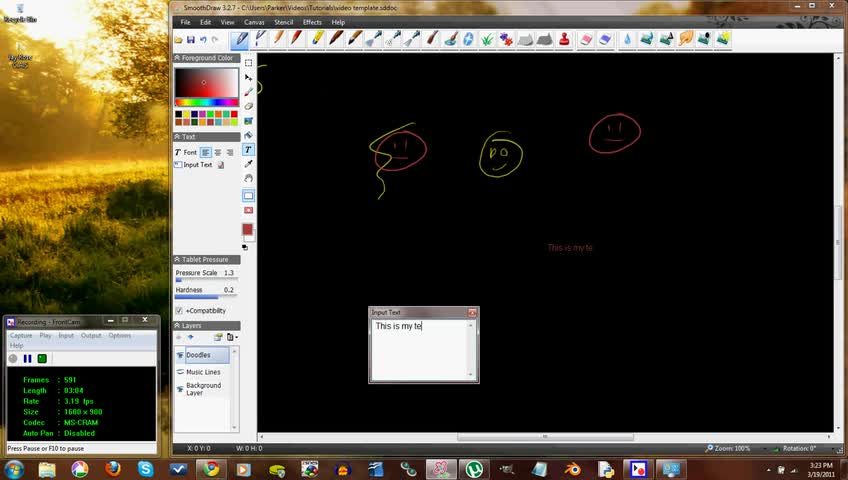Adjust the Hardness slider
848x480 pixels.
tap(206, 297)
